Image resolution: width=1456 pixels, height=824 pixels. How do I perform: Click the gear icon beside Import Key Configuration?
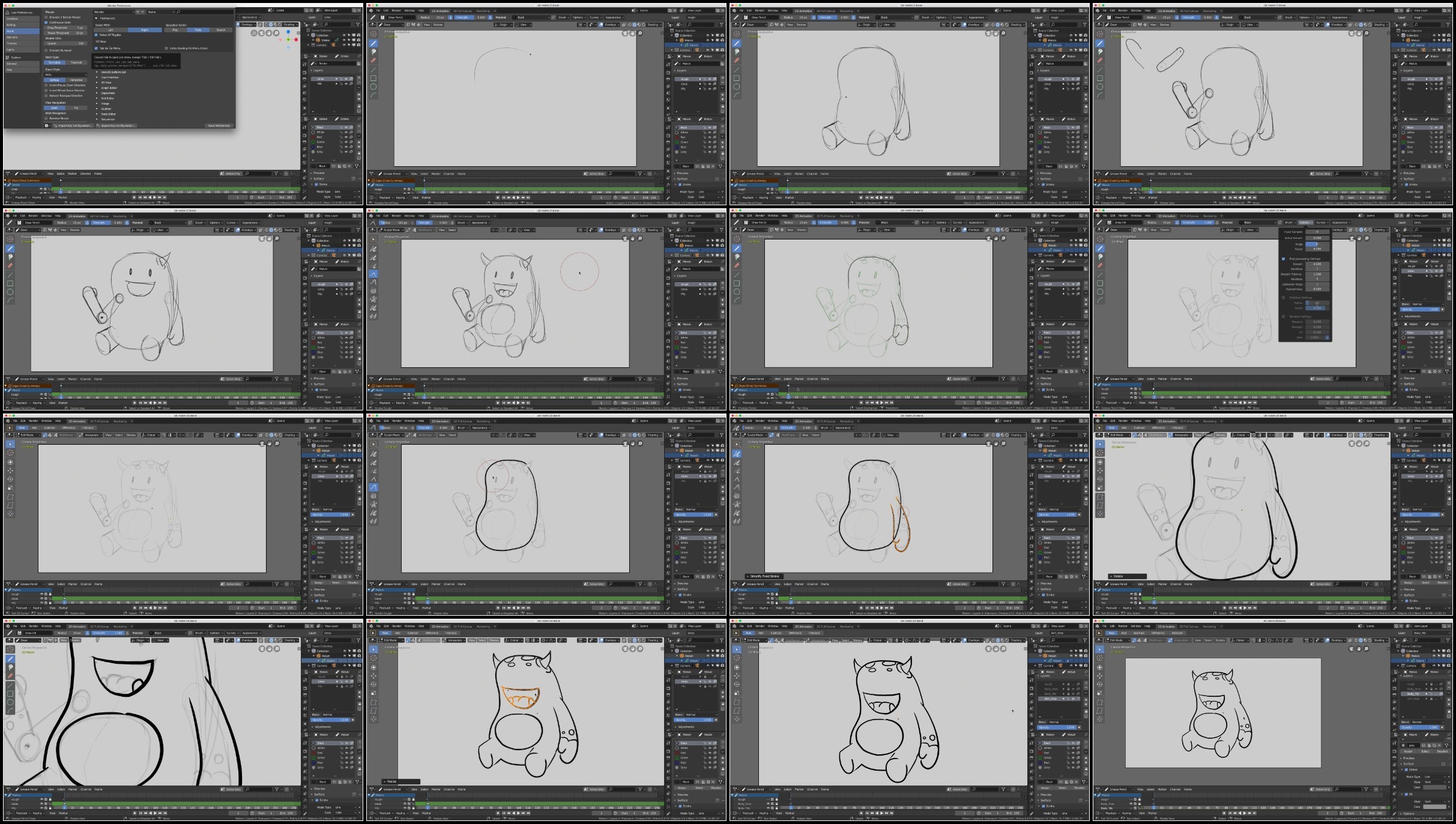[x=46, y=125]
